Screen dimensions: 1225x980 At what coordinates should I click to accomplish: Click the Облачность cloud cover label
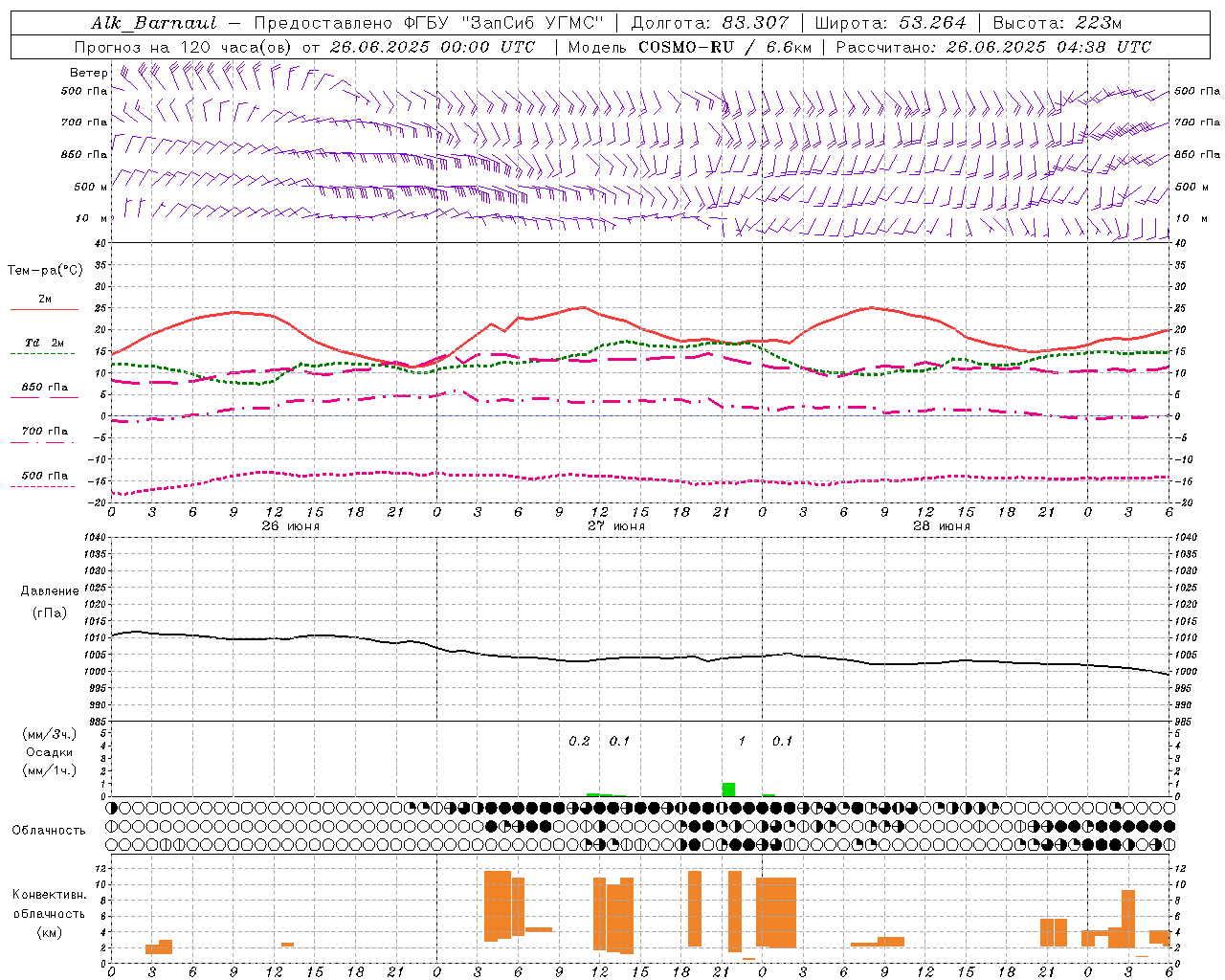[x=49, y=831]
